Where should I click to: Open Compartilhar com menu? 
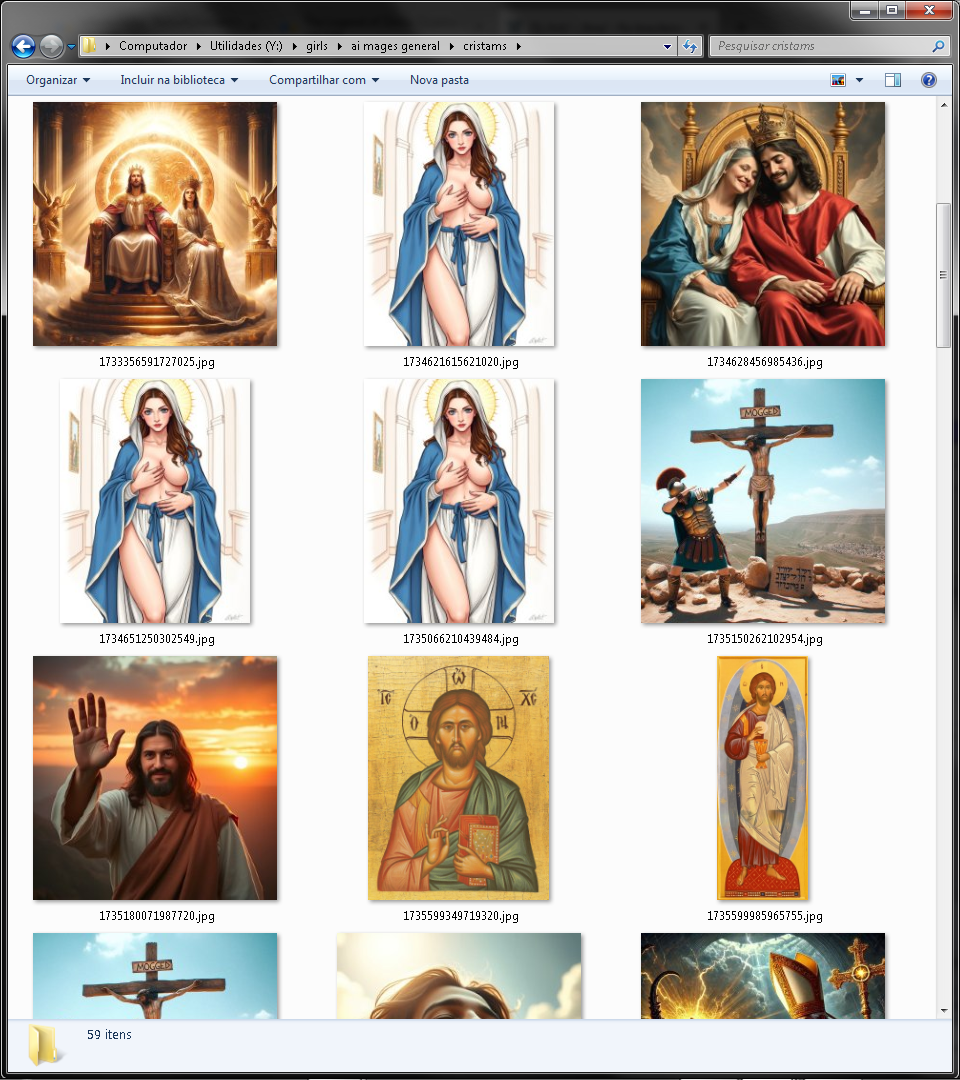click(x=324, y=80)
